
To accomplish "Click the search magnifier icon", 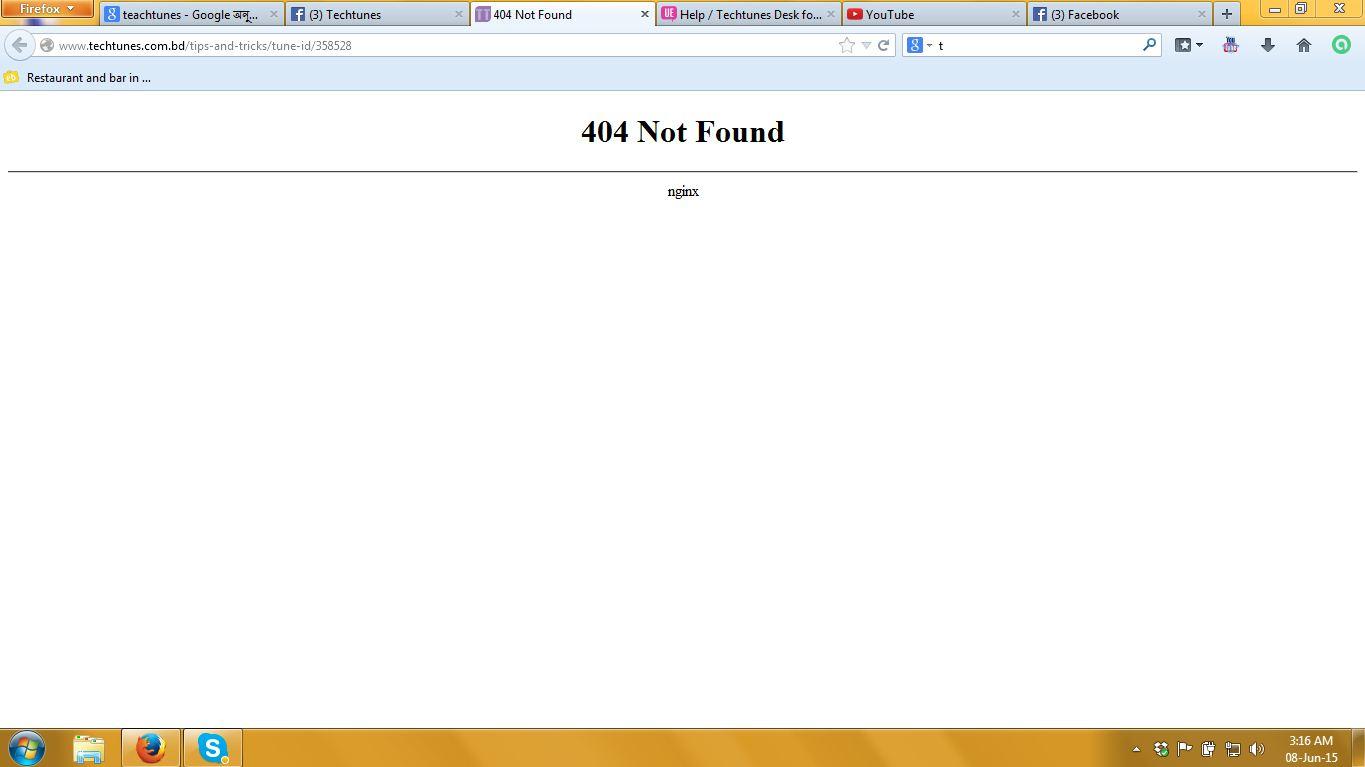I will click(x=1149, y=45).
